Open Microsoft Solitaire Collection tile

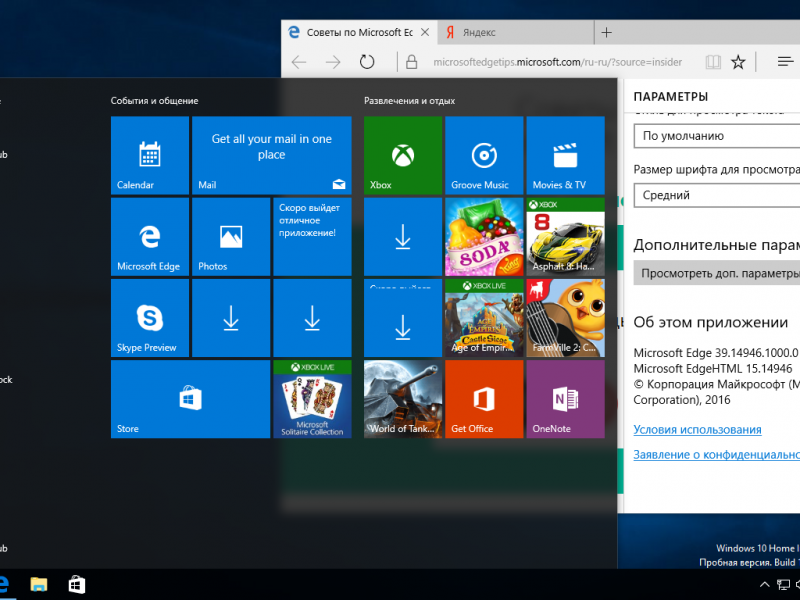(x=312, y=399)
